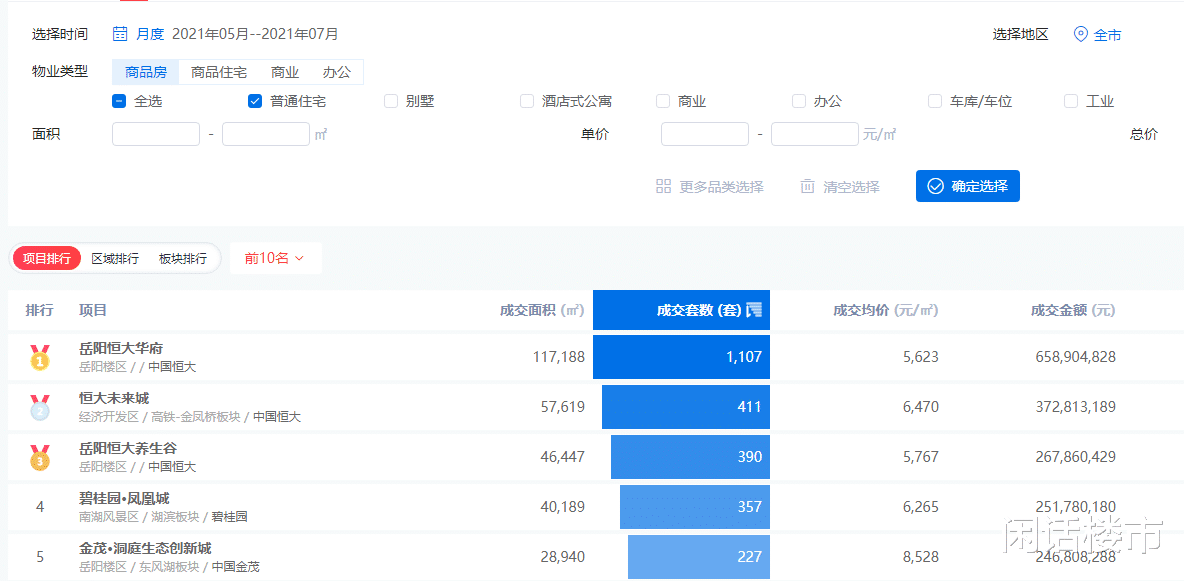The height and width of the screenshot is (581, 1184).
Task: Click the 1,107 bar for 岳阳恒大华府
Action: coord(681,357)
